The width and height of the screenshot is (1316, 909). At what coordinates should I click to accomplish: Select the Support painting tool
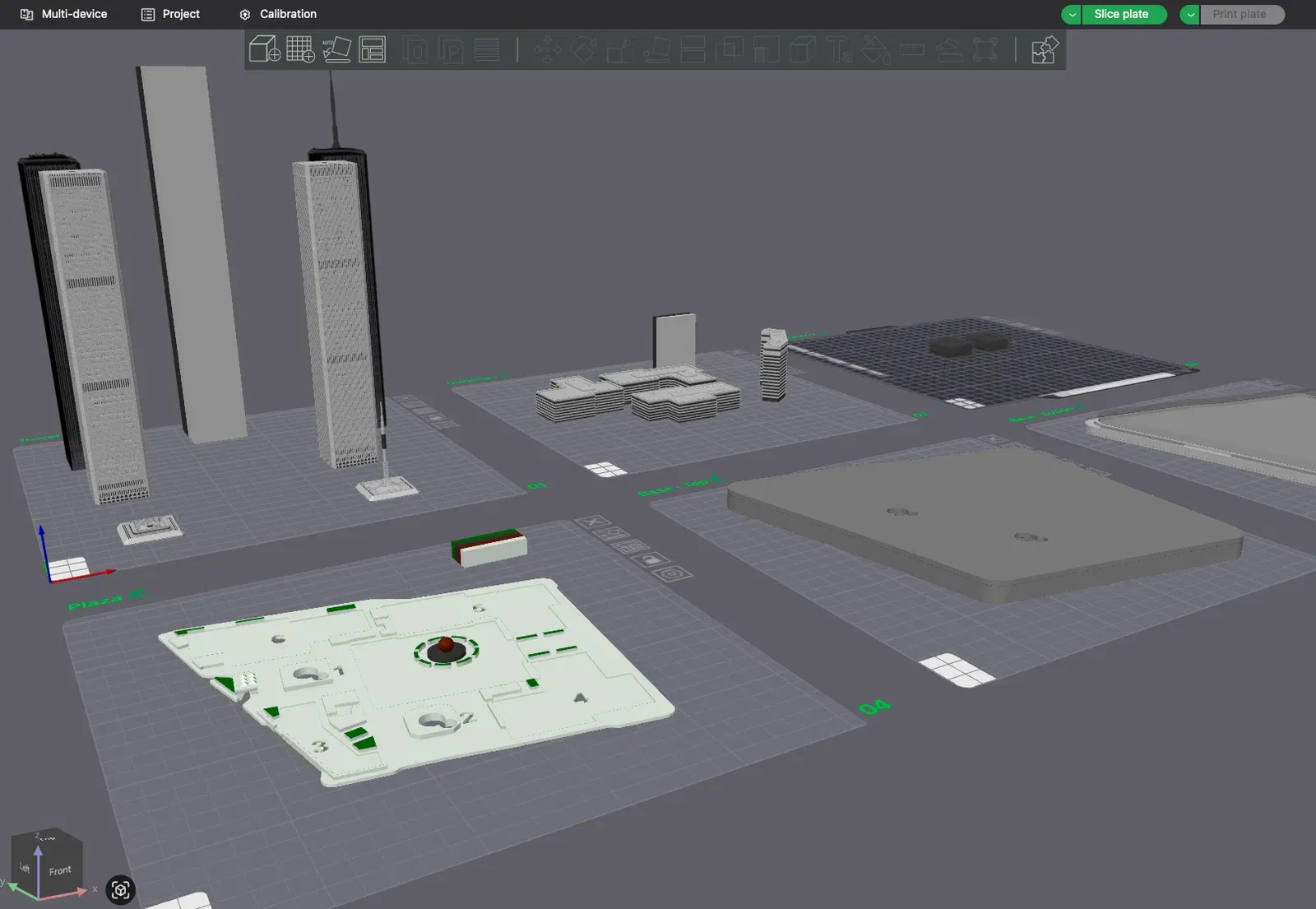pyautogui.click(x=766, y=49)
